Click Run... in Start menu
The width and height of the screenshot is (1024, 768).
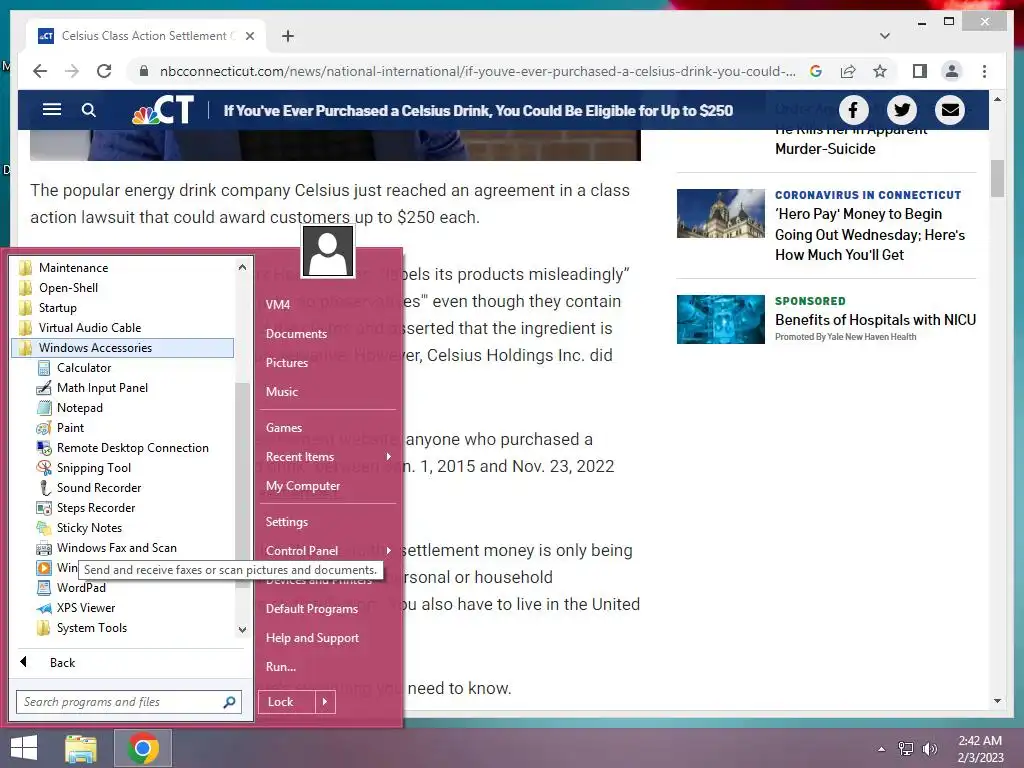click(x=281, y=667)
